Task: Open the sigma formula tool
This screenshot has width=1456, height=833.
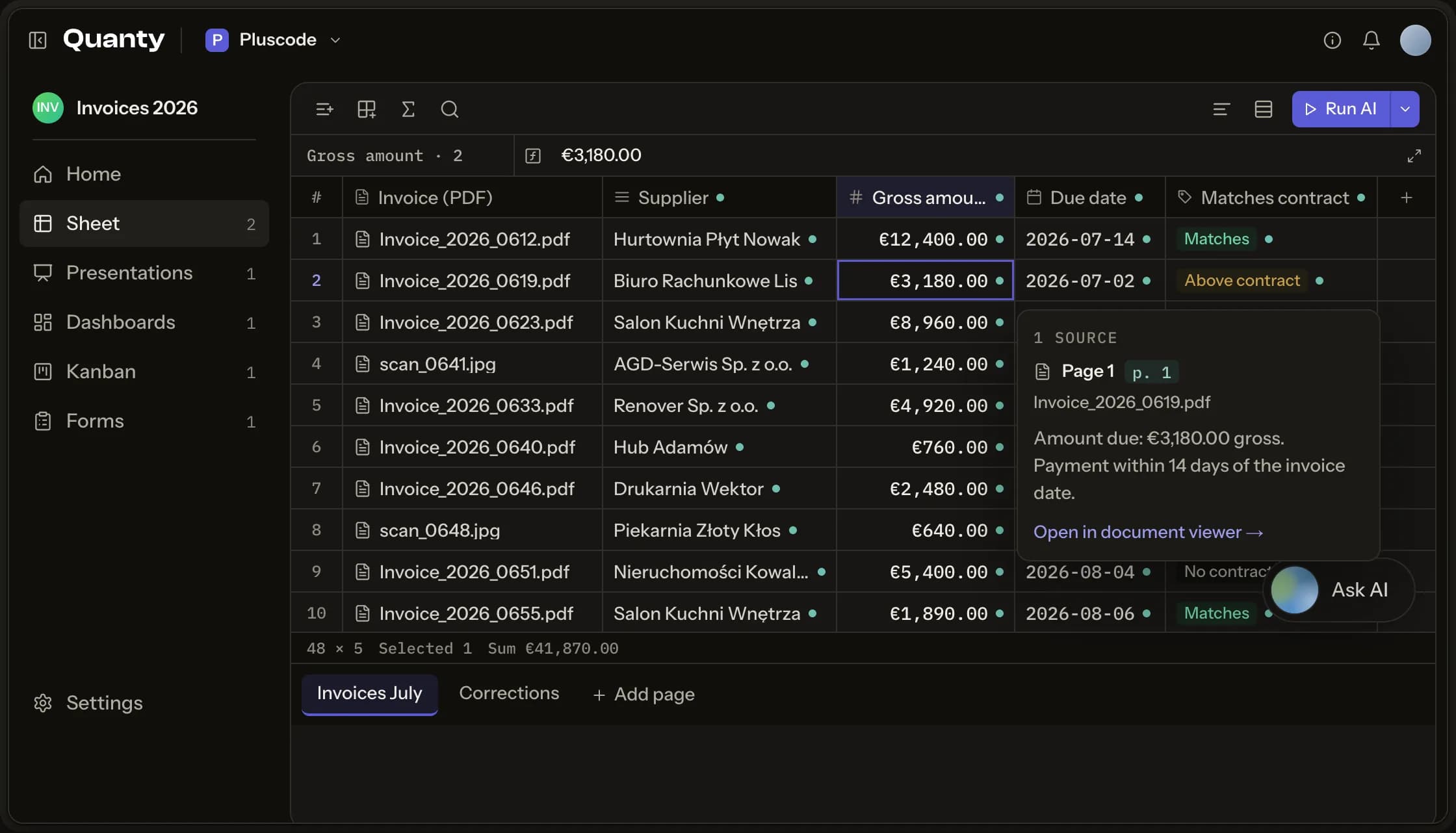Action: [x=408, y=109]
